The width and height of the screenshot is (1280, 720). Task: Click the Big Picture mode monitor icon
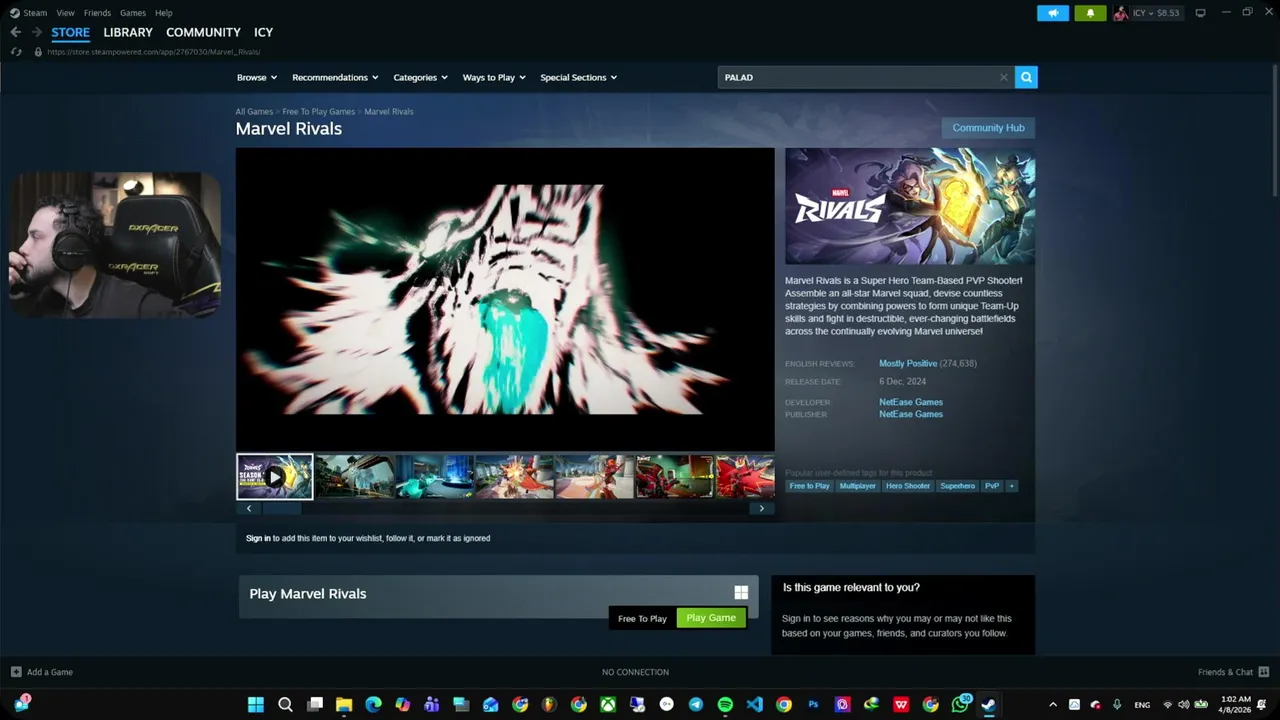(1200, 13)
